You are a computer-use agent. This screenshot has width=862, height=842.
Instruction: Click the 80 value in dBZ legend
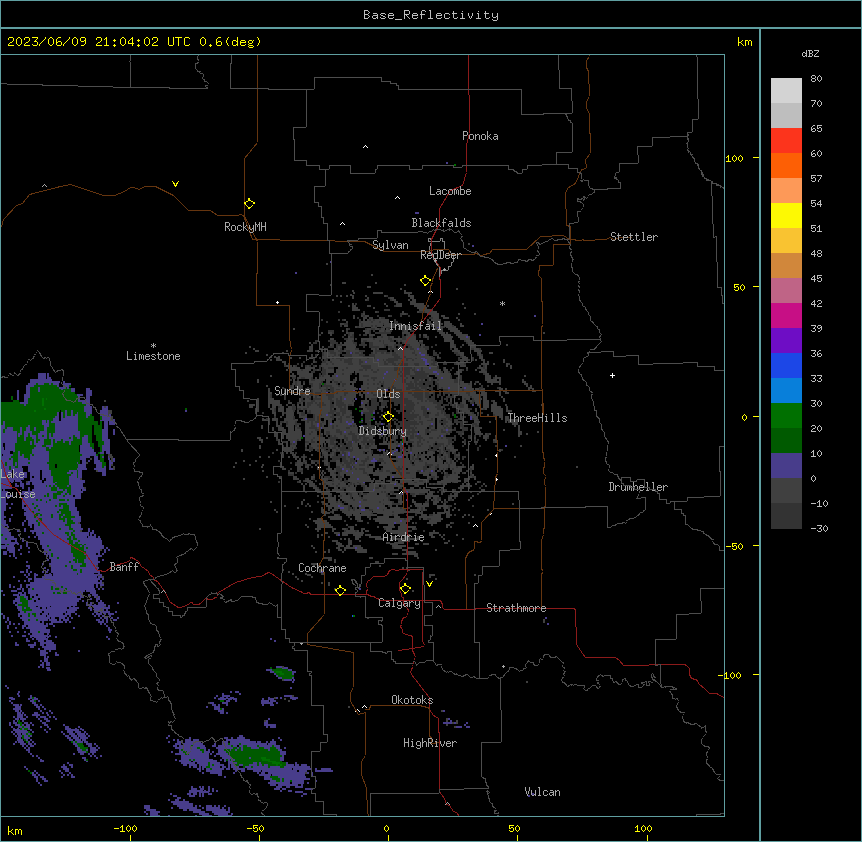(816, 79)
